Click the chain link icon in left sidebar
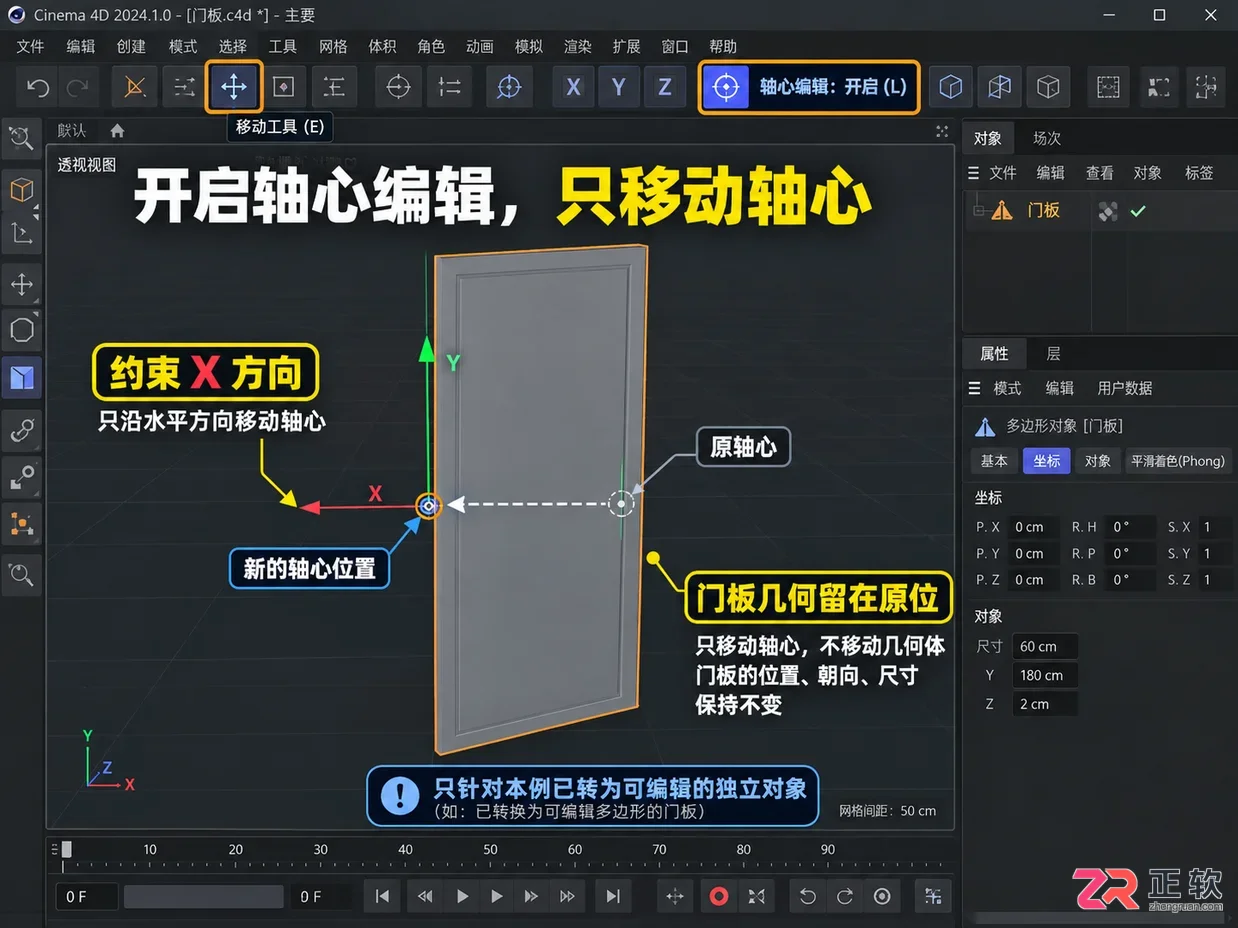 coord(21,430)
